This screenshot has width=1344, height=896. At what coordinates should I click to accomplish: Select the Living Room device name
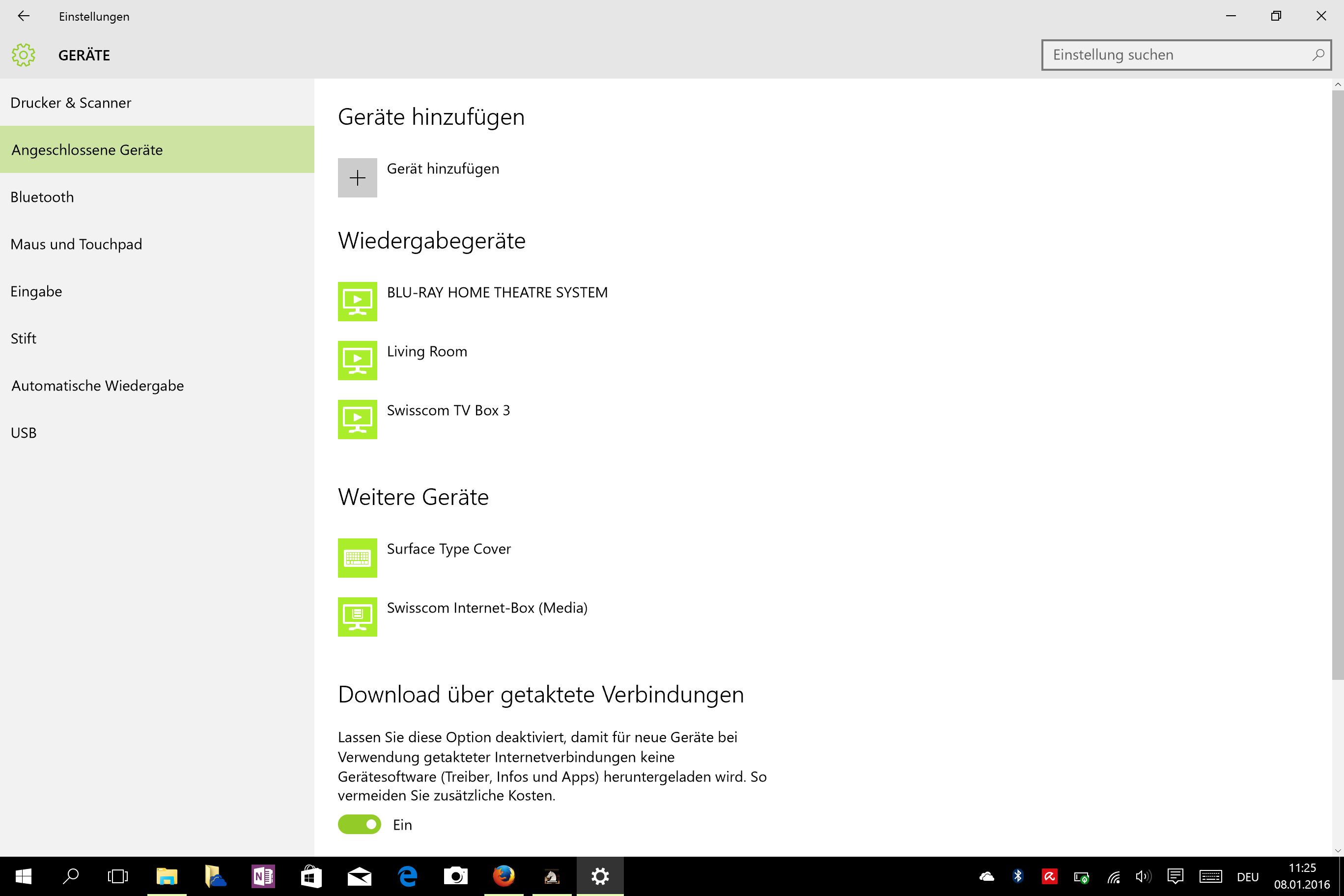point(427,351)
